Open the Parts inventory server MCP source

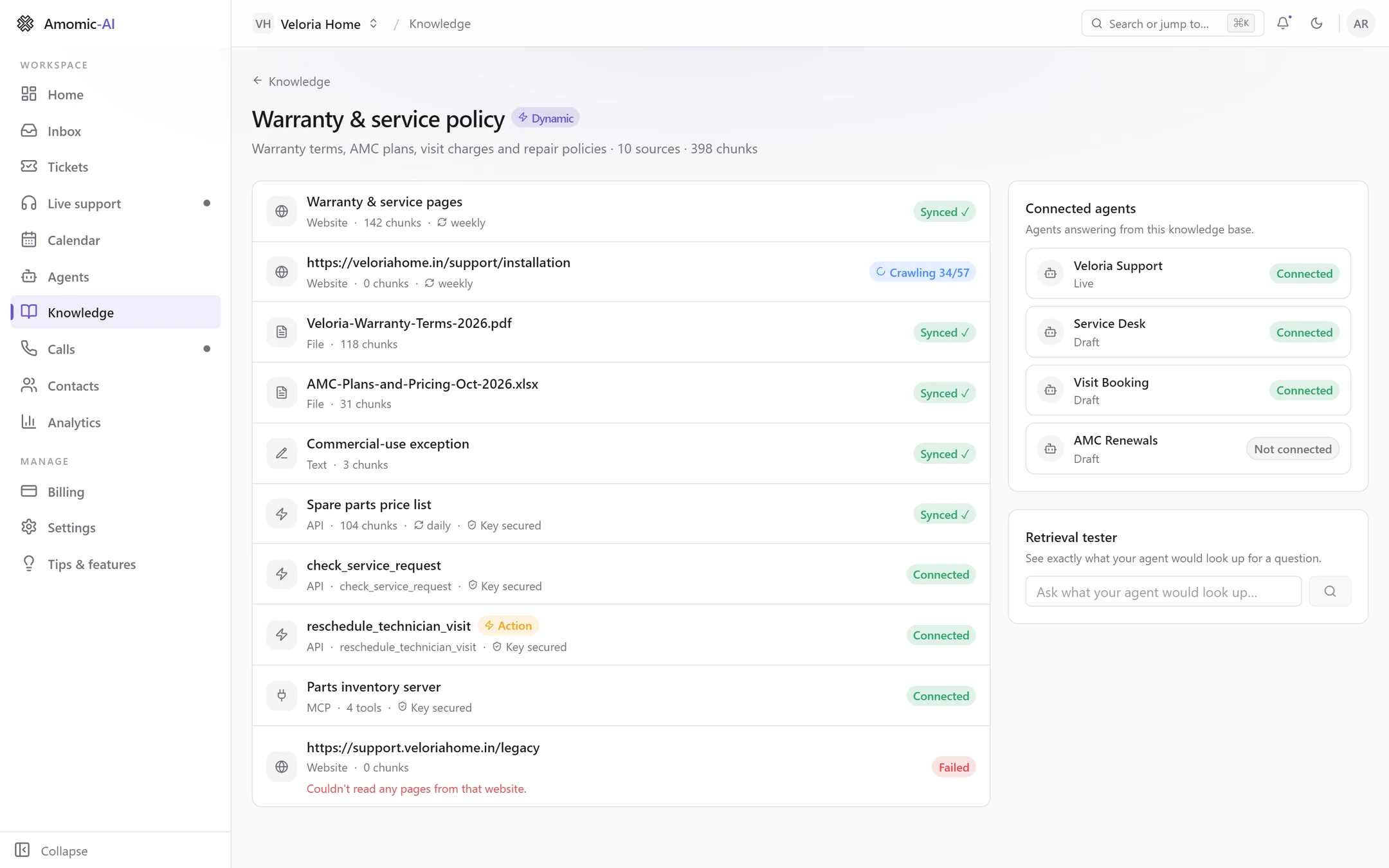[x=621, y=695]
